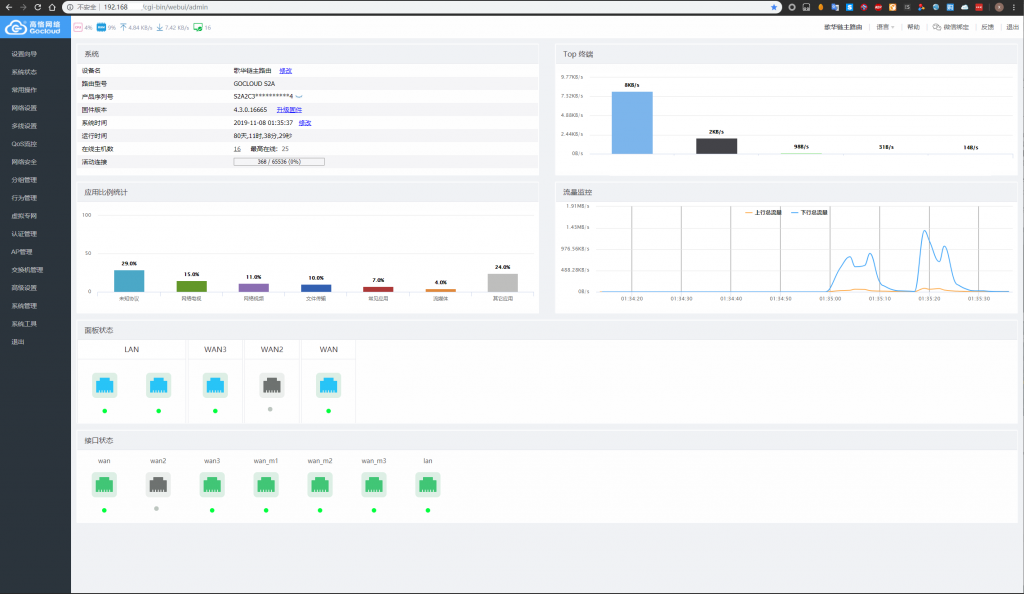Open 系统工具 in the sidebar
This screenshot has height=594, width=1024.
coord(24,324)
